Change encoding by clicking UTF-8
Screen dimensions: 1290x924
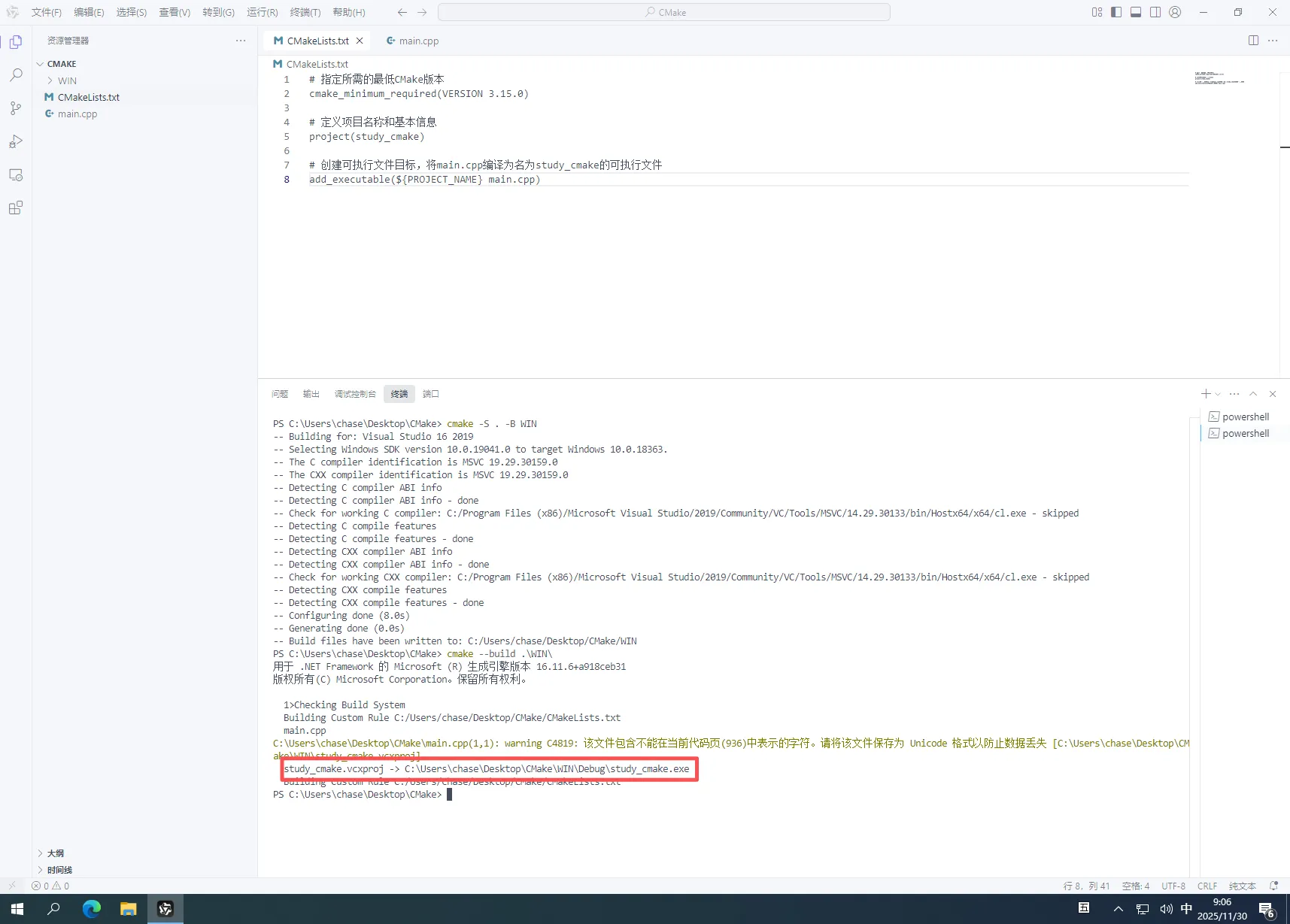click(x=1173, y=886)
